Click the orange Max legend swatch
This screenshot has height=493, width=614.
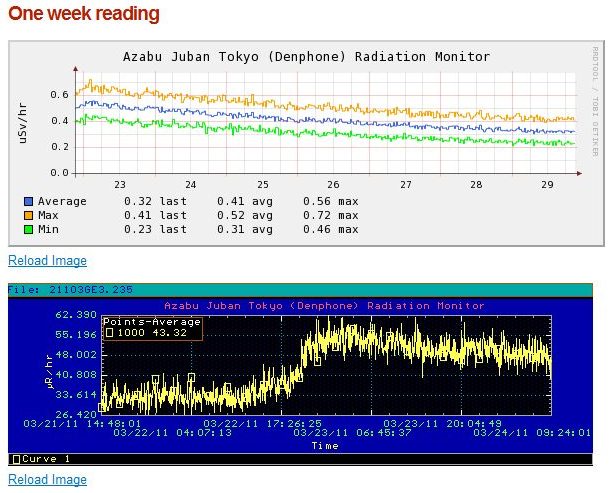tap(28, 216)
